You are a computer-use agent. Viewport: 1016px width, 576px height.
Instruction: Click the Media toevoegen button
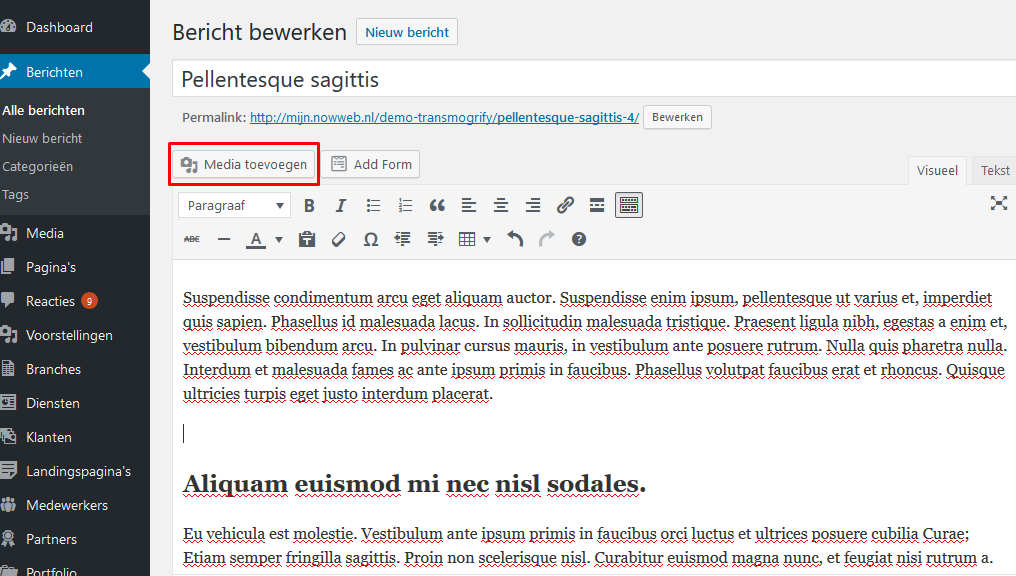tap(243, 163)
